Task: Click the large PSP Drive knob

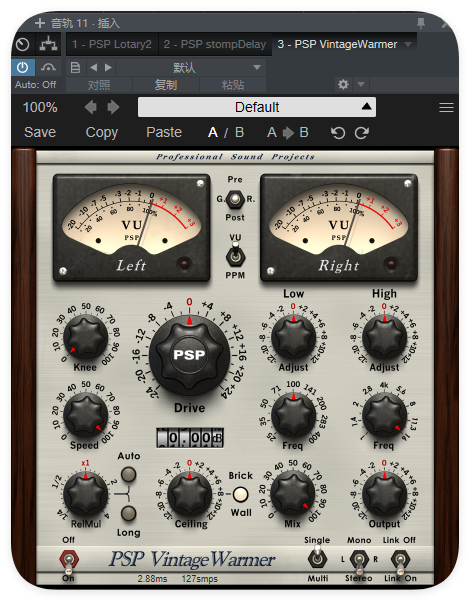Action: tap(189, 355)
